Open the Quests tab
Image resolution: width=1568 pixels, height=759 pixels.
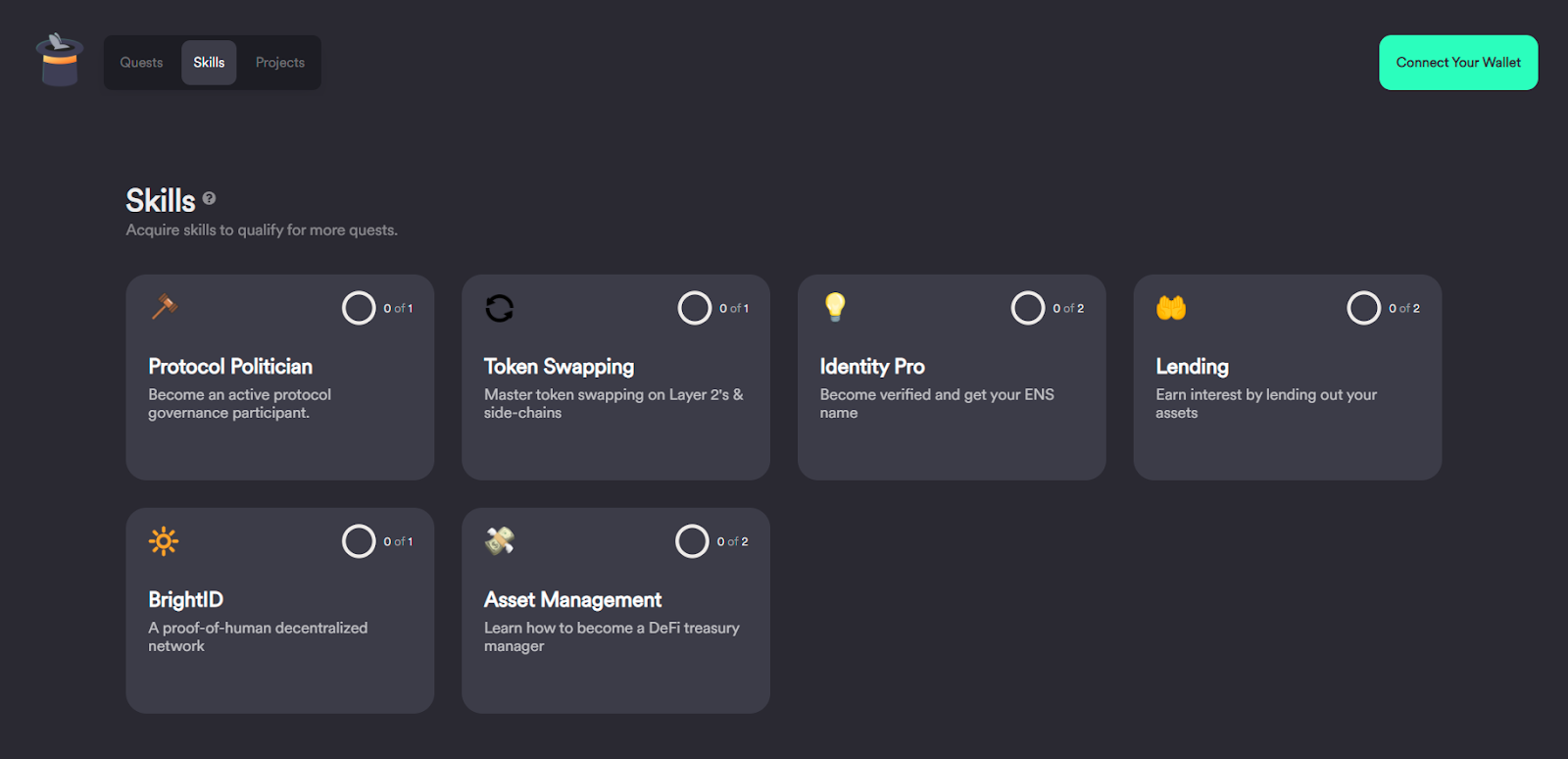pyautogui.click(x=141, y=63)
